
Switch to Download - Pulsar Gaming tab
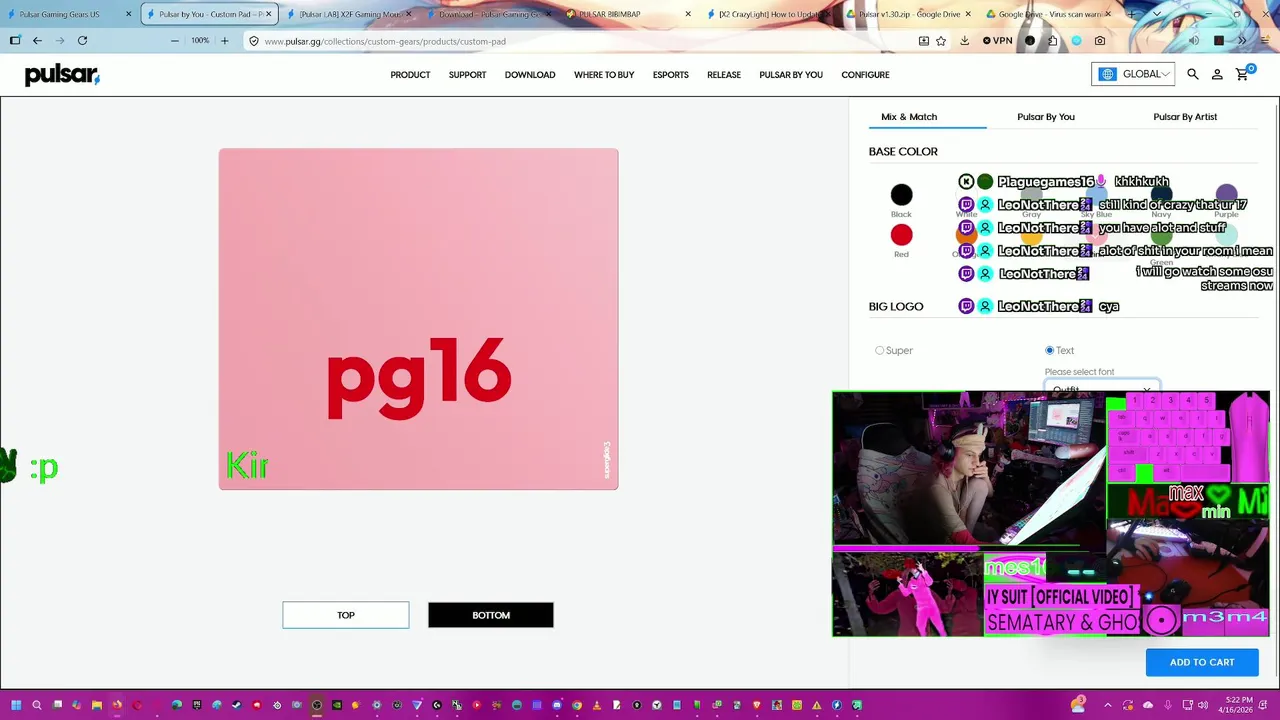[488, 14]
